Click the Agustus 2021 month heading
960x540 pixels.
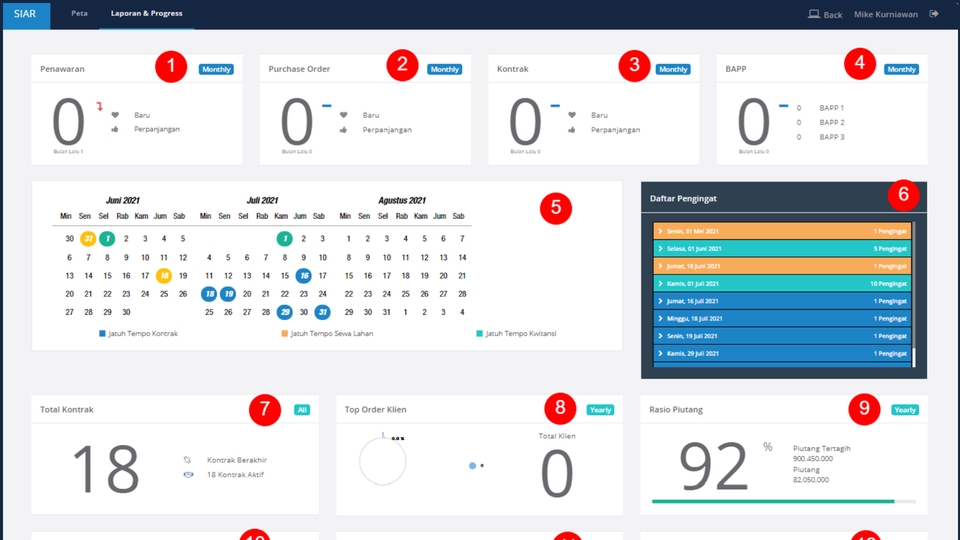point(402,200)
